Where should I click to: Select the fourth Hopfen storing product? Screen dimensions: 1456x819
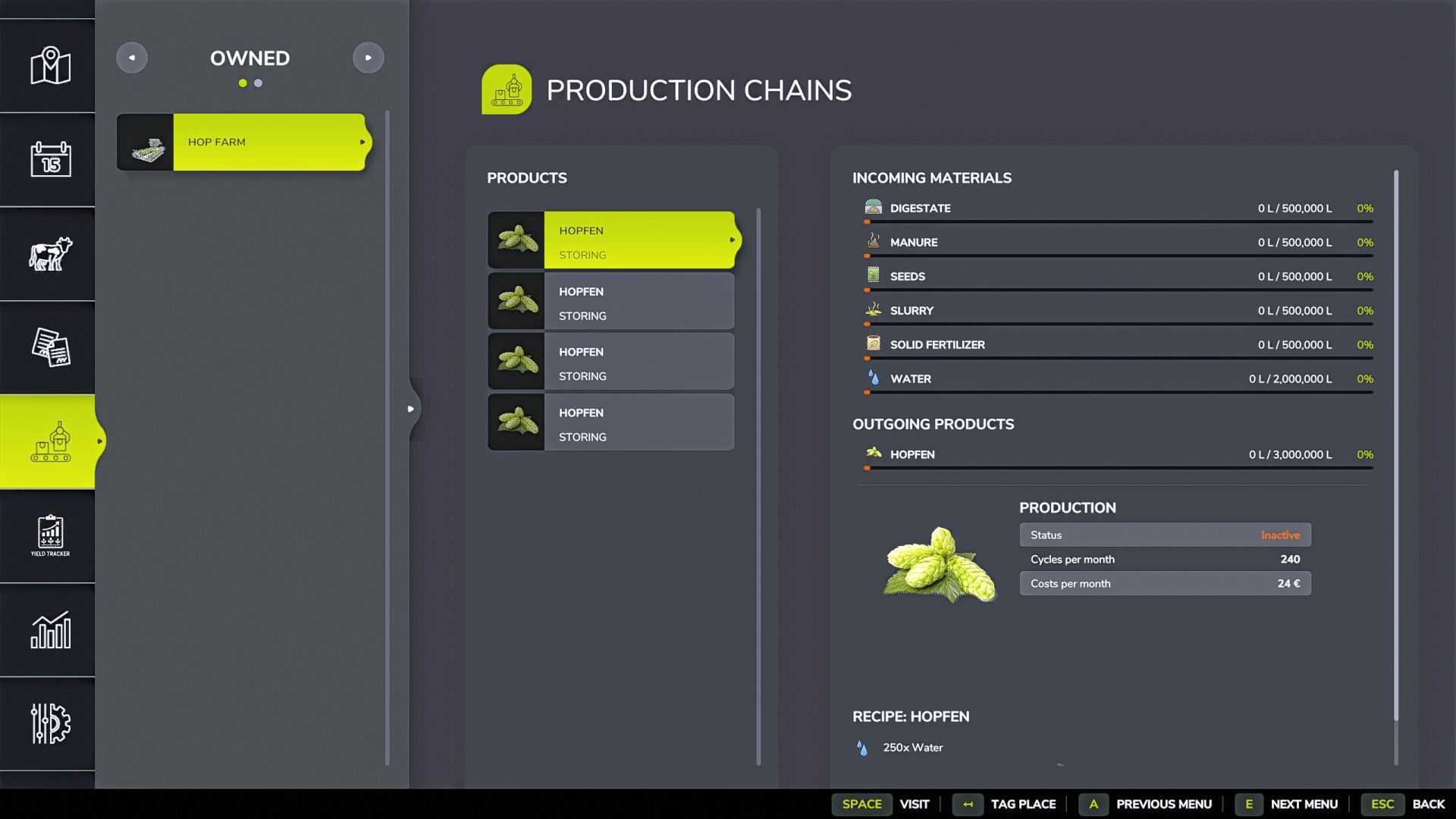pyautogui.click(x=611, y=422)
